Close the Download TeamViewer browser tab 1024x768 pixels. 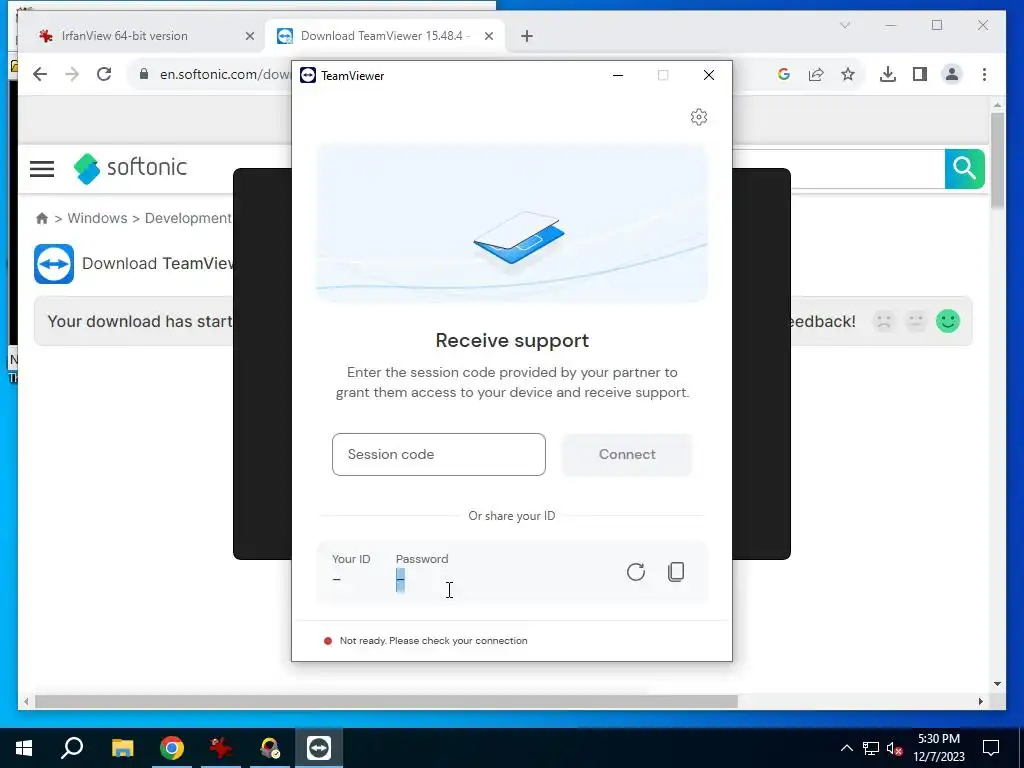coord(488,36)
